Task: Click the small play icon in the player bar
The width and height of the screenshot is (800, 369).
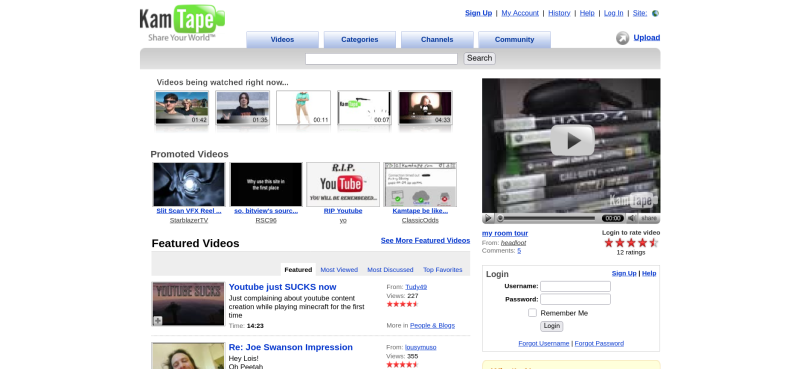Action: (x=488, y=218)
